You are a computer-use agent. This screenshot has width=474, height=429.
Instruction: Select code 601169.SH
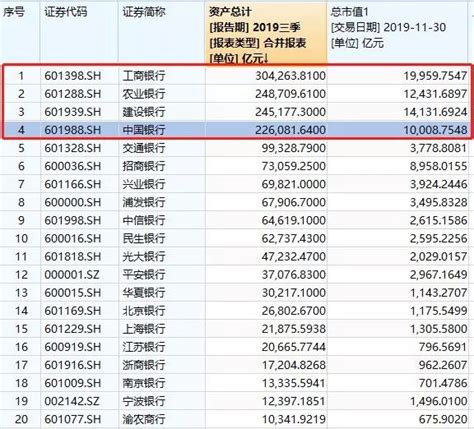point(73,311)
